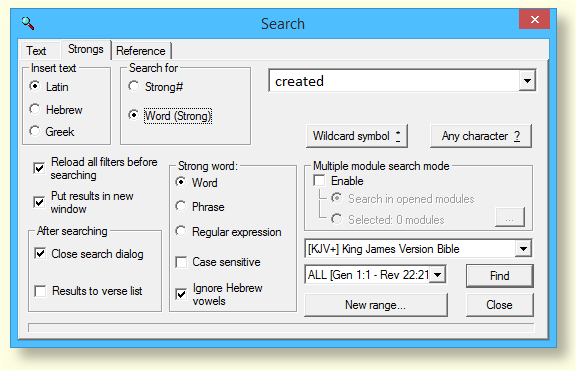
Task: Insert the Wildcard symbol *
Action: [x=357, y=136]
